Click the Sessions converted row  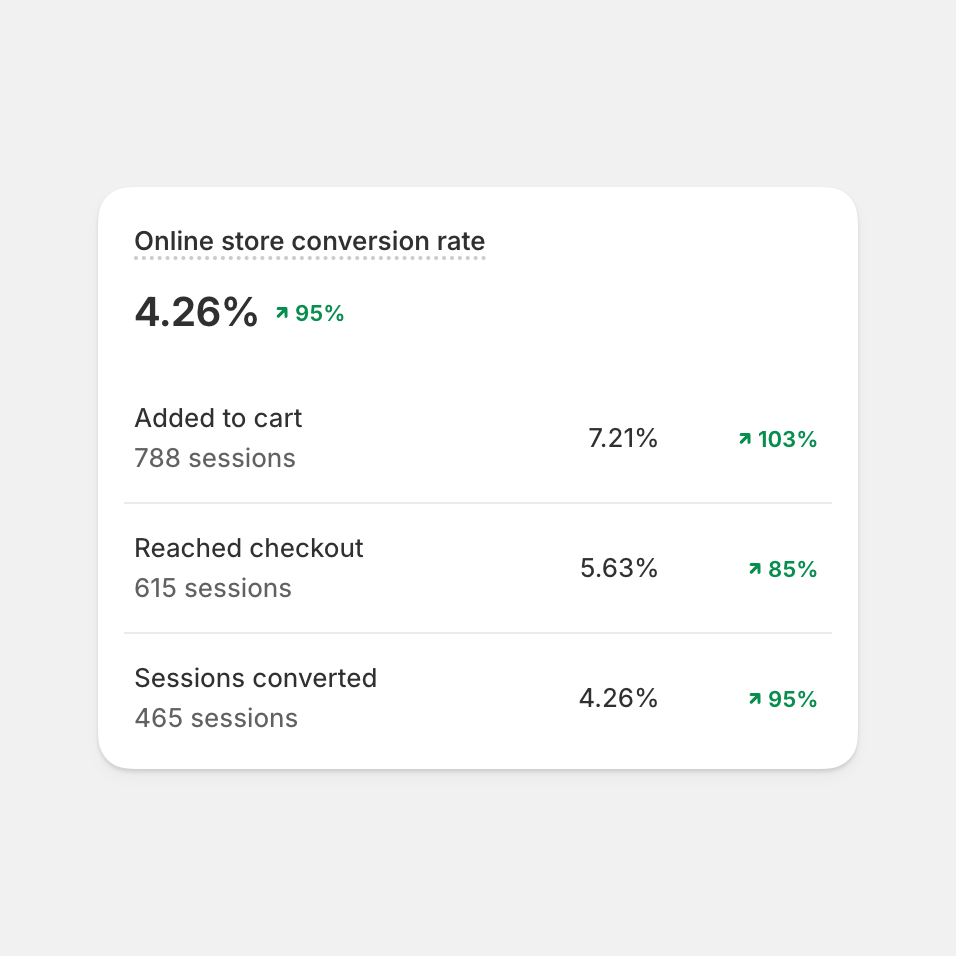[x=255, y=678]
